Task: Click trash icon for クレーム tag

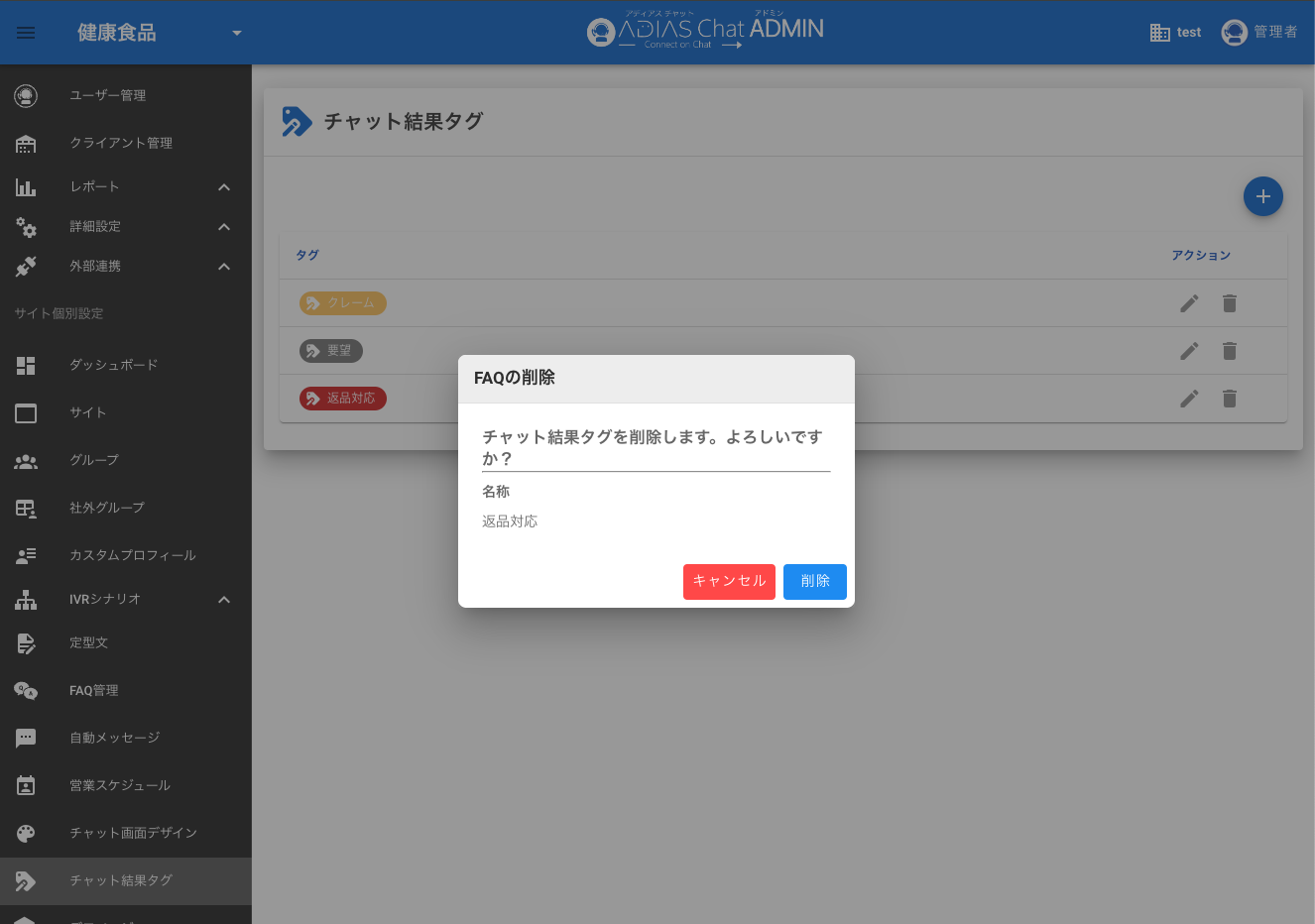Action: tap(1230, 303)
